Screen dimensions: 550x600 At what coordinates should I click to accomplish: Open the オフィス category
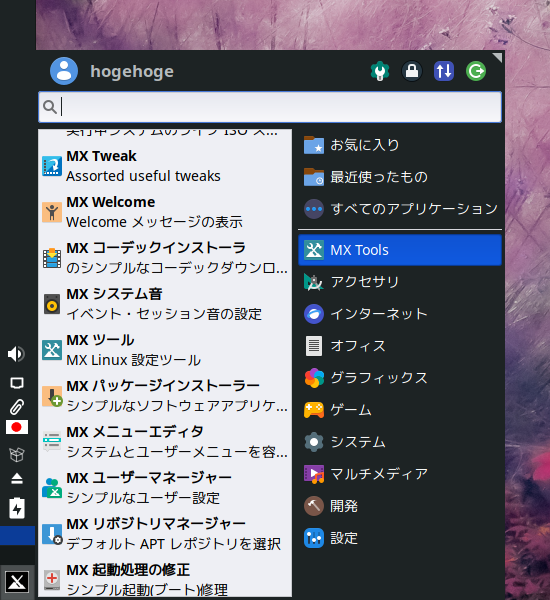pyautogui.click(x=400, y=346)
